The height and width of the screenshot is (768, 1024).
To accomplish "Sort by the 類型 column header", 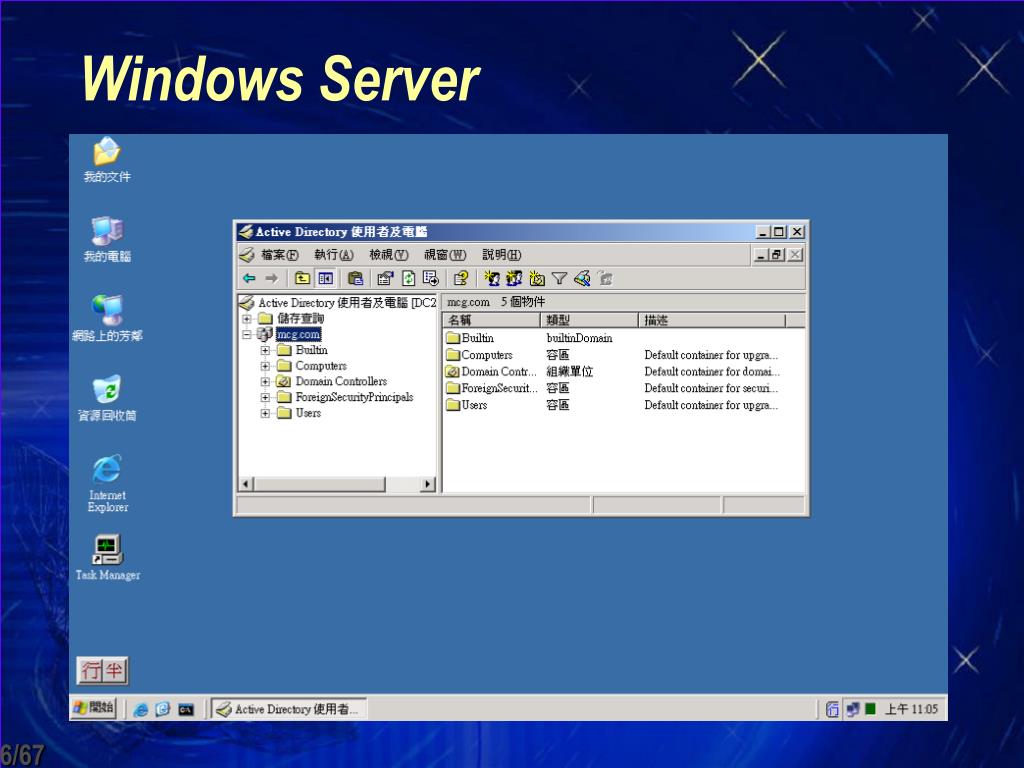I will pos(589,320).
